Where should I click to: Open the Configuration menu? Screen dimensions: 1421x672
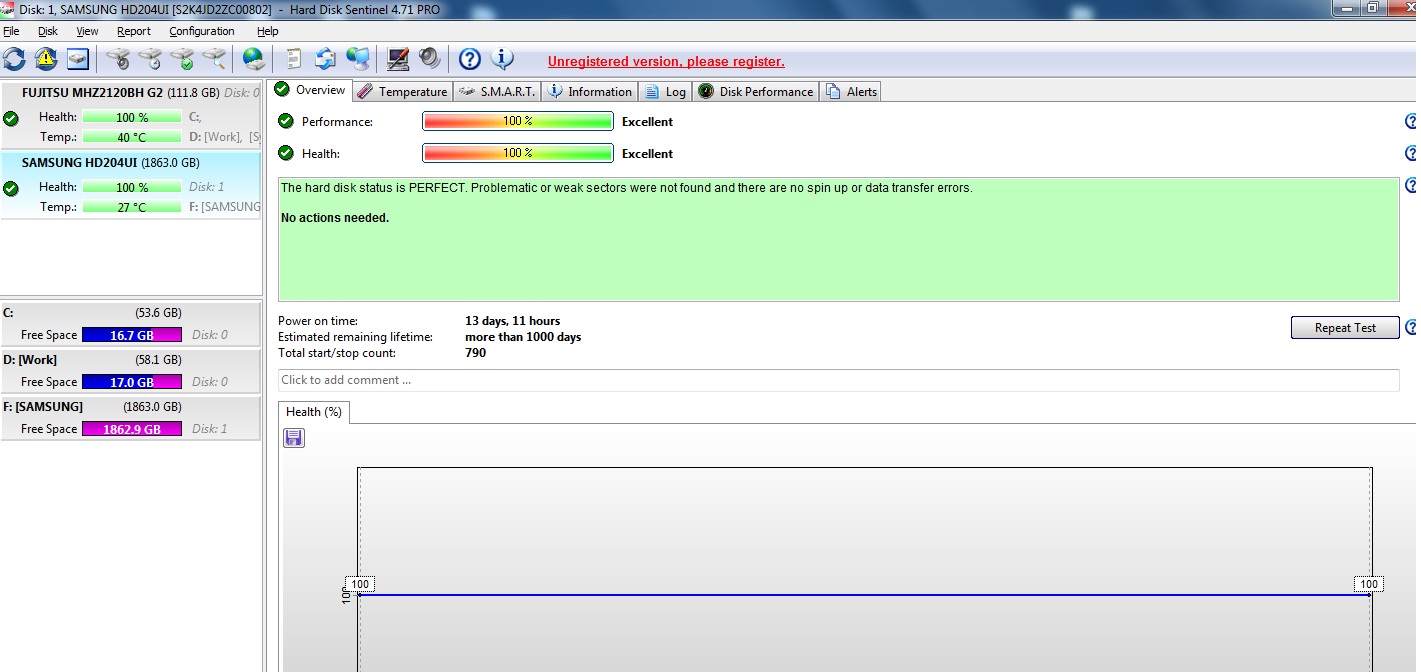click(x=202, y=31)
